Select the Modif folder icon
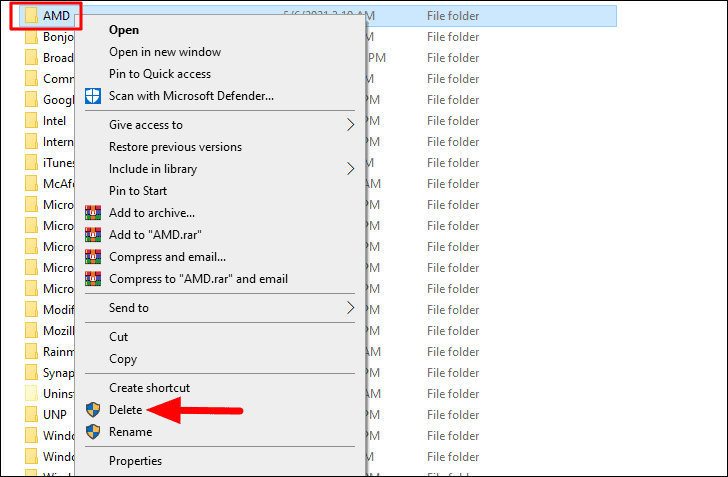This screenshot has height=477, width=728. [32, 310]
